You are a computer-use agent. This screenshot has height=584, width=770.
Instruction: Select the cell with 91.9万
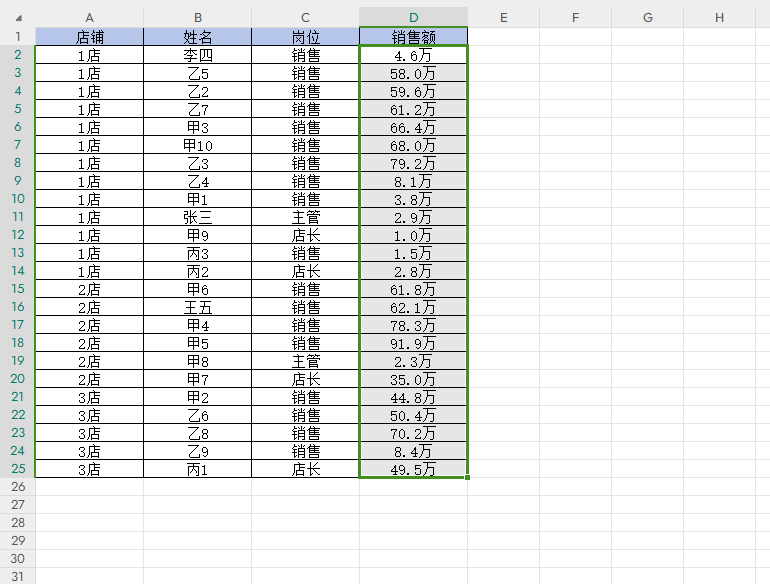pos(413,343)
